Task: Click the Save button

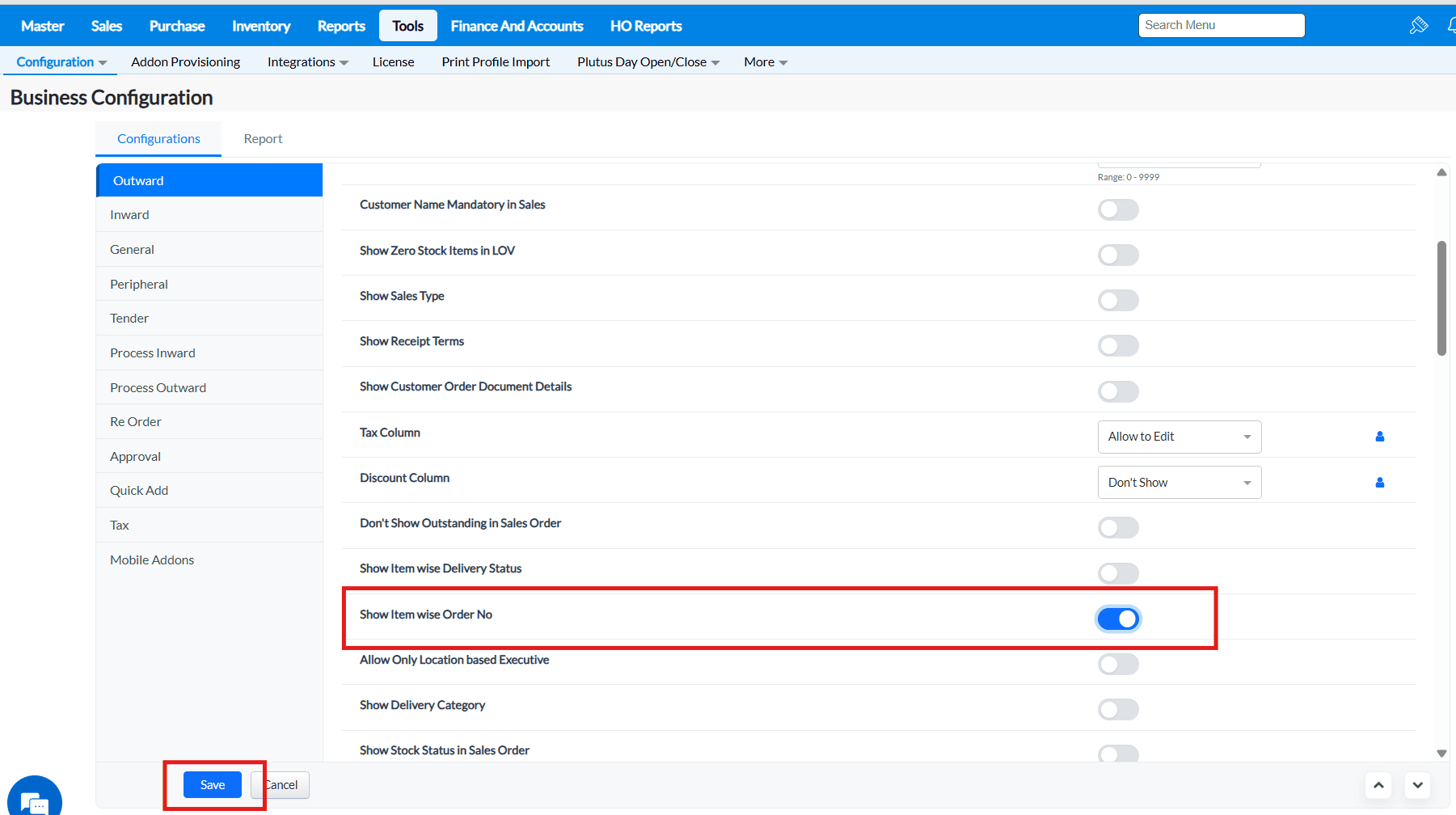Action: pyautogui.click(x=213, y=785)
